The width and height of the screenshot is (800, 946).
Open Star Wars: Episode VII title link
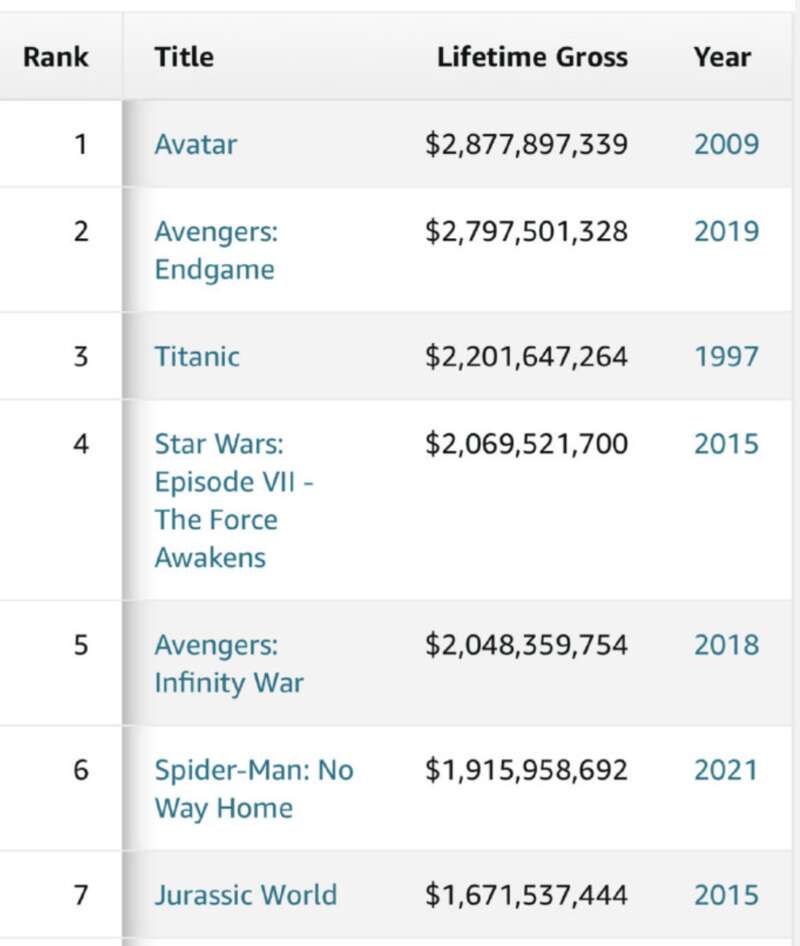tap(233, 501)
